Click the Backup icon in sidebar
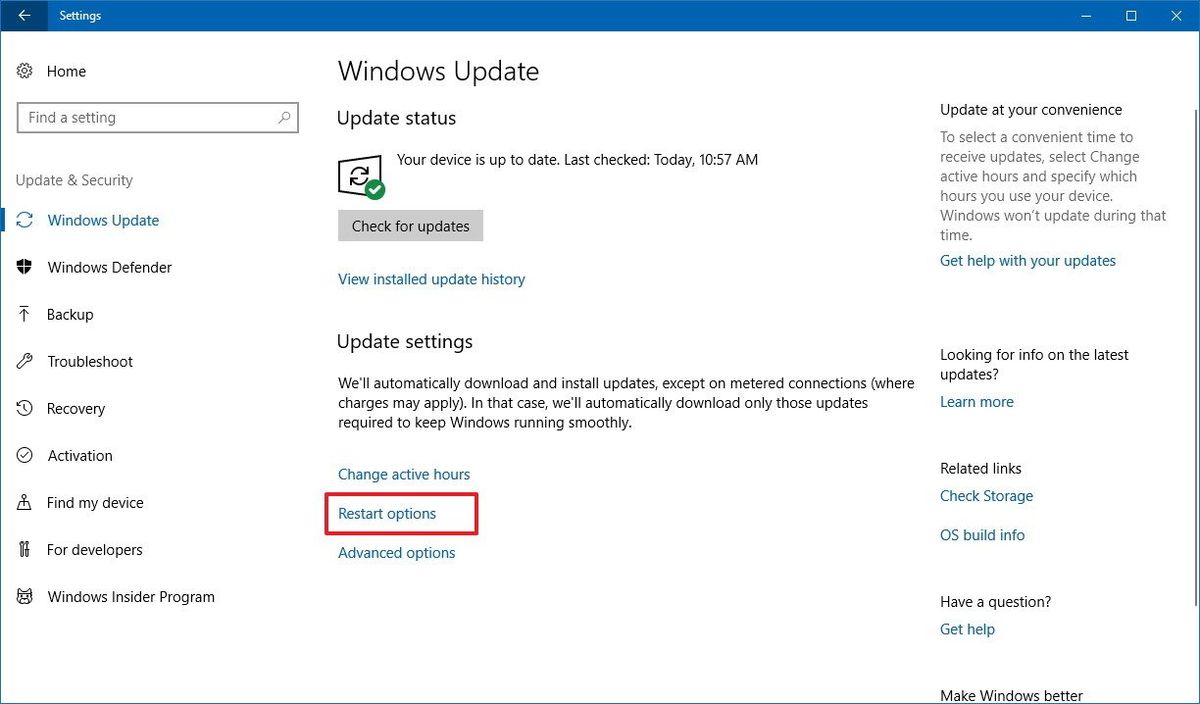 (27, 314)
